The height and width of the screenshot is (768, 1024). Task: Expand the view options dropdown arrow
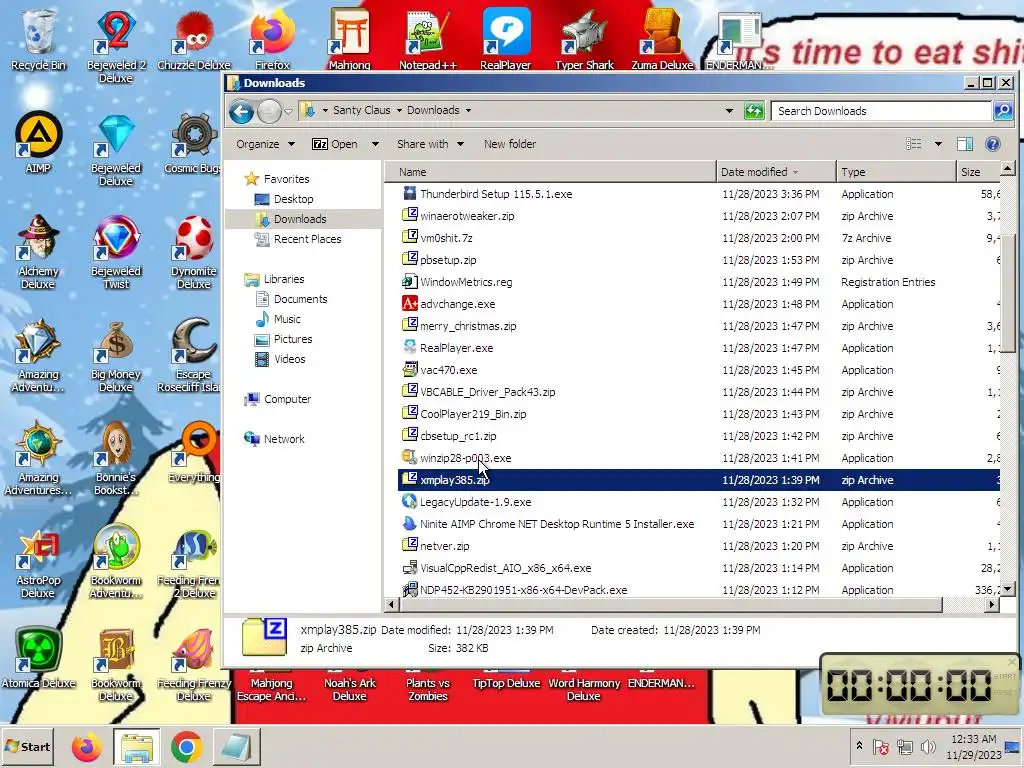938,144
